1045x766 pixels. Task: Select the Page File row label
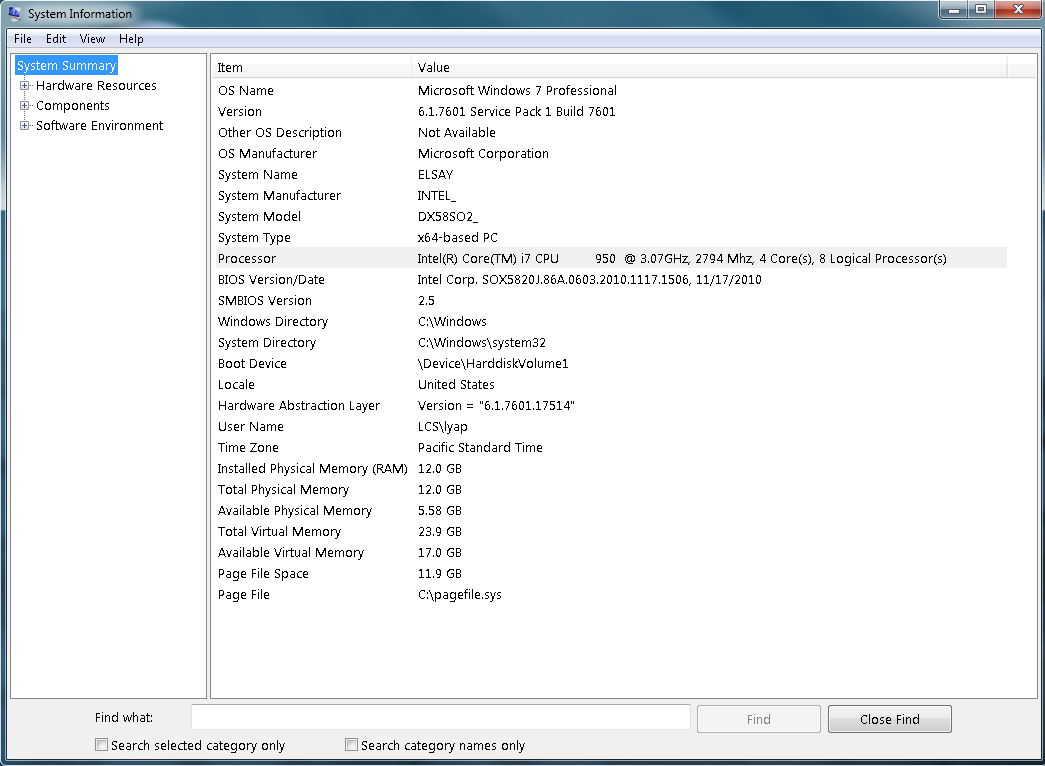click(244, 595)
